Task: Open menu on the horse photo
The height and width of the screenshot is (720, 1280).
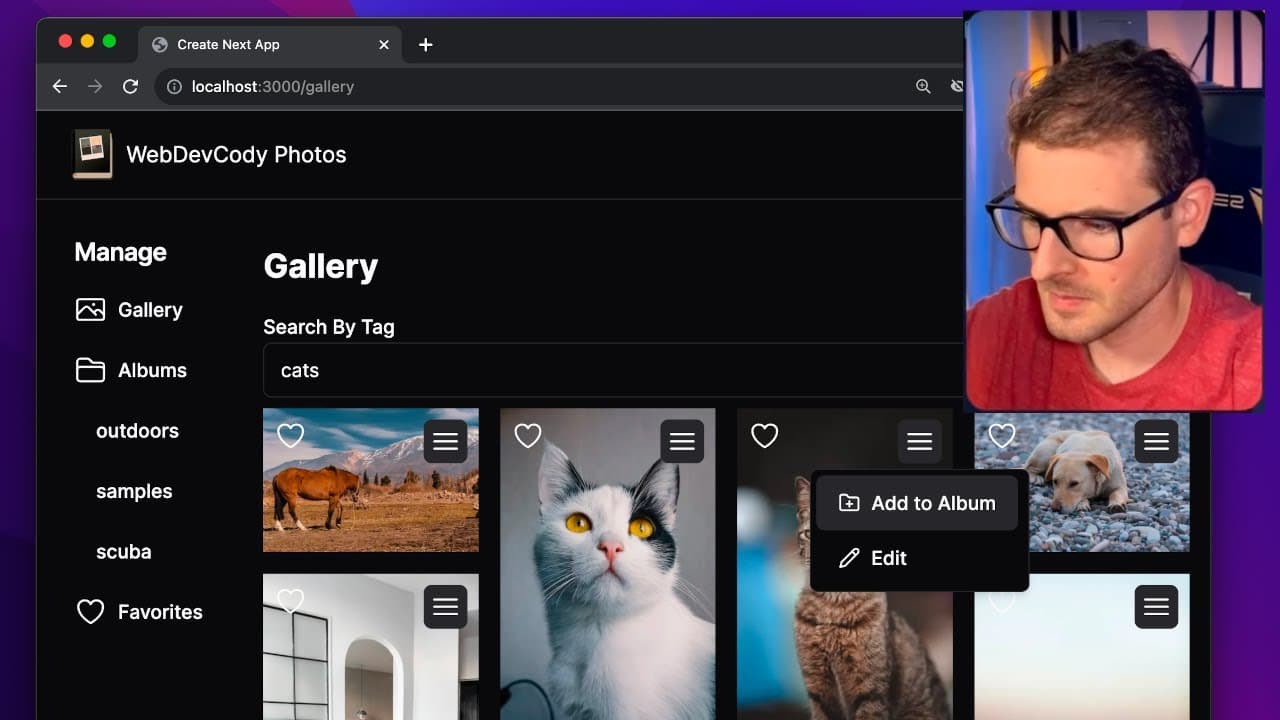Action: (x=445, y=441)
